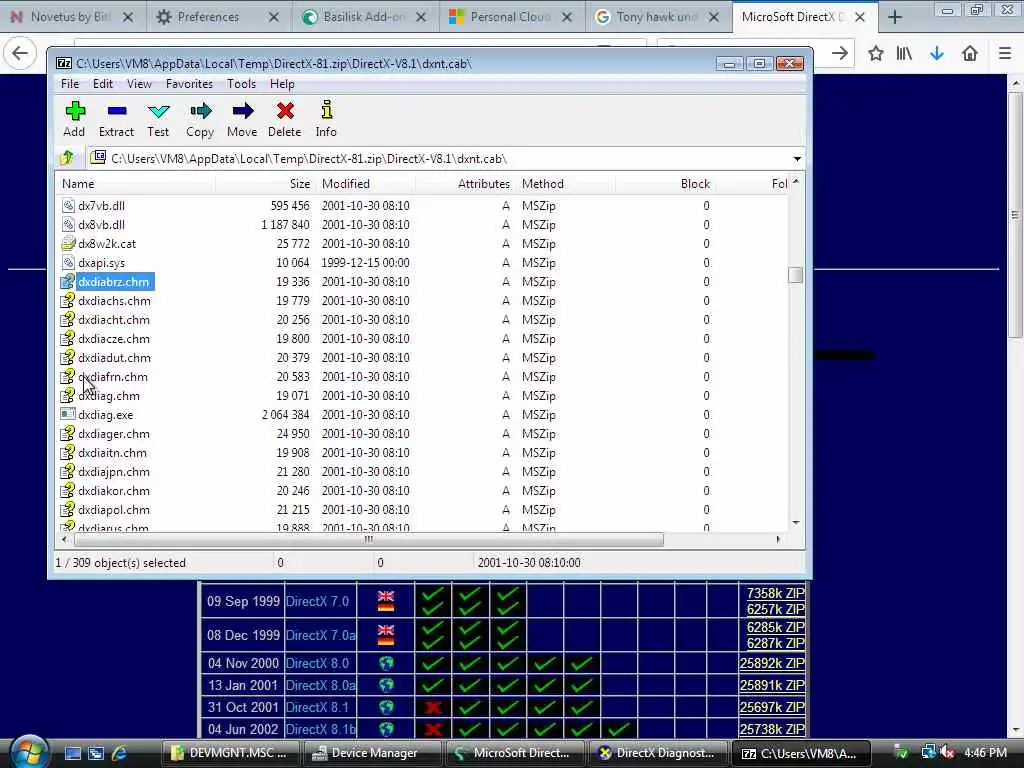Open the Favorites menu
This screenshot has width=1024, height=768.
point(189,84)
